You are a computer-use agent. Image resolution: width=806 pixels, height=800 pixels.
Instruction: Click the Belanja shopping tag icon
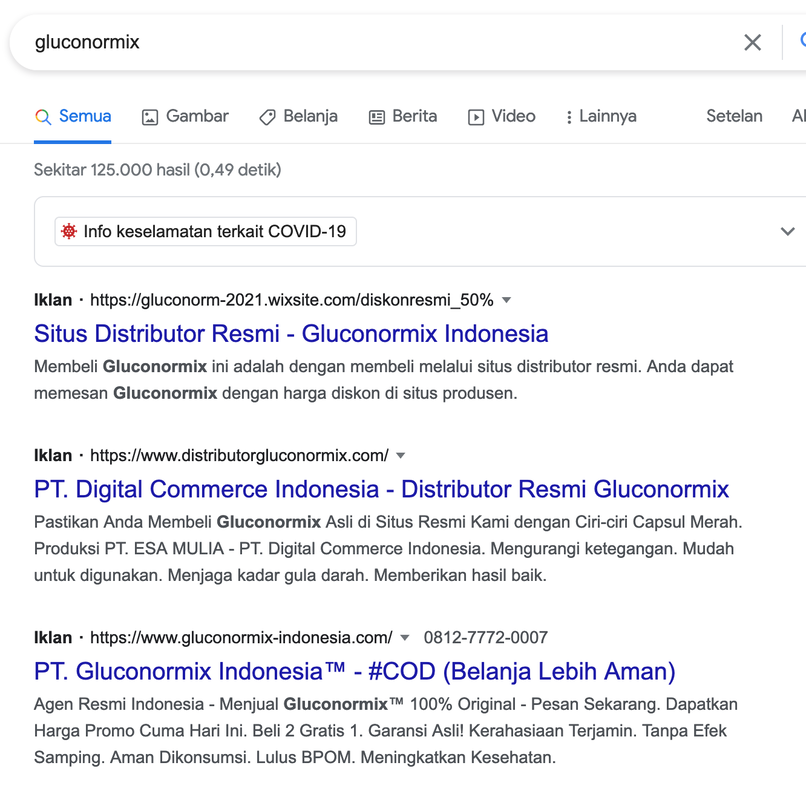point(267,117)
